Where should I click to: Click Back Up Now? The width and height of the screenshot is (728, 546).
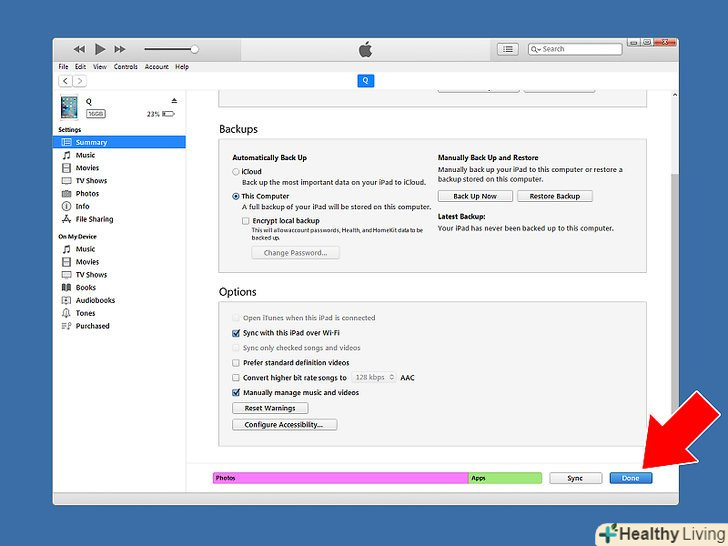tap(475, 196)
